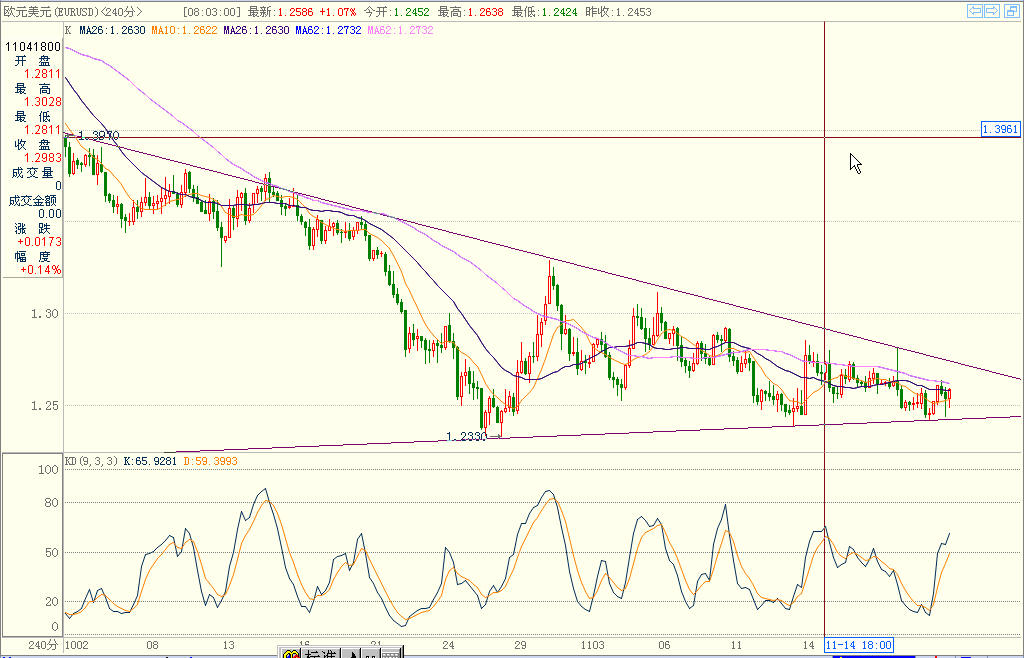This screenshot has width=1024, height=658.
Task: Click the pink MA62:1.2732 indicator label
Action: tap(400, 30)
